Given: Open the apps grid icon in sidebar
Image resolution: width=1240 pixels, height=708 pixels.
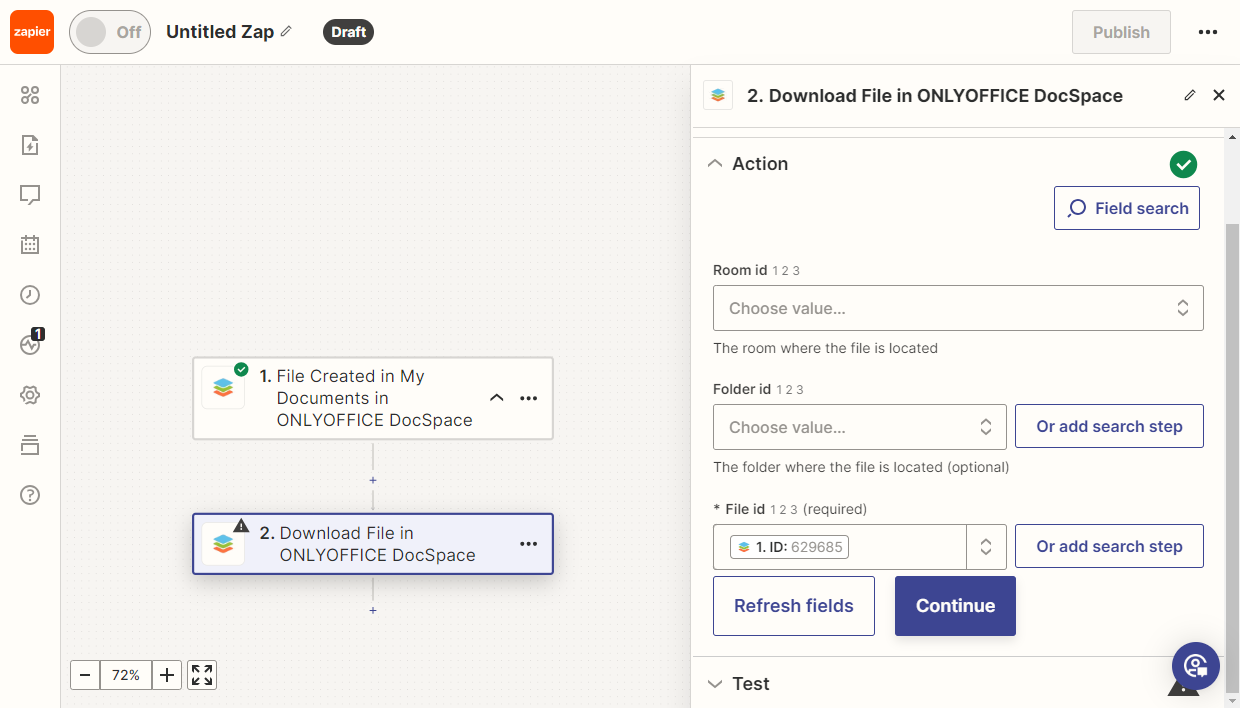Looking at the screenshot, I should point(30,95).
